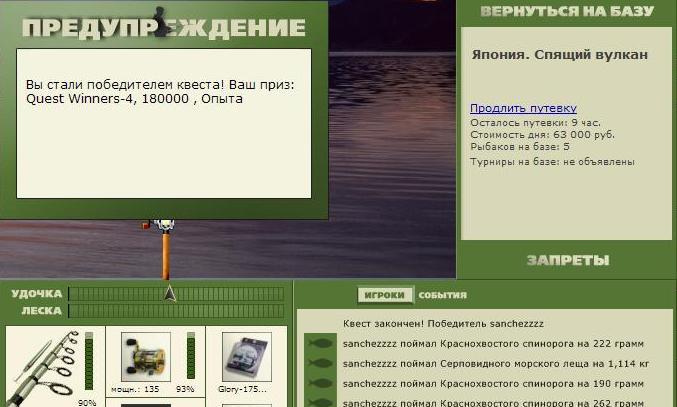Click the Серповидного морского леща entry

tap(496, 363)
